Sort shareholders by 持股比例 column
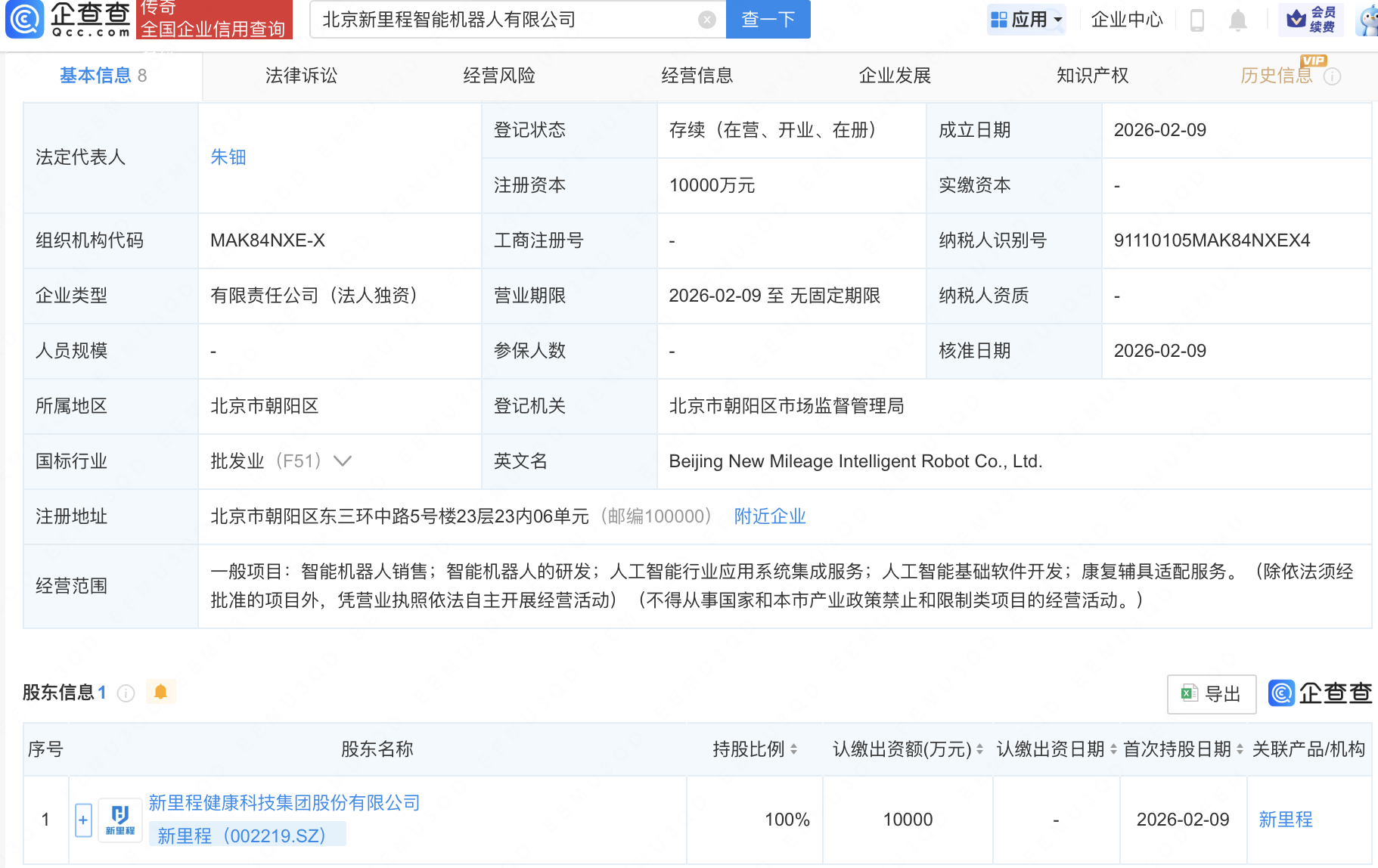Screen dimensions: 1378x868 coord(793,749)
